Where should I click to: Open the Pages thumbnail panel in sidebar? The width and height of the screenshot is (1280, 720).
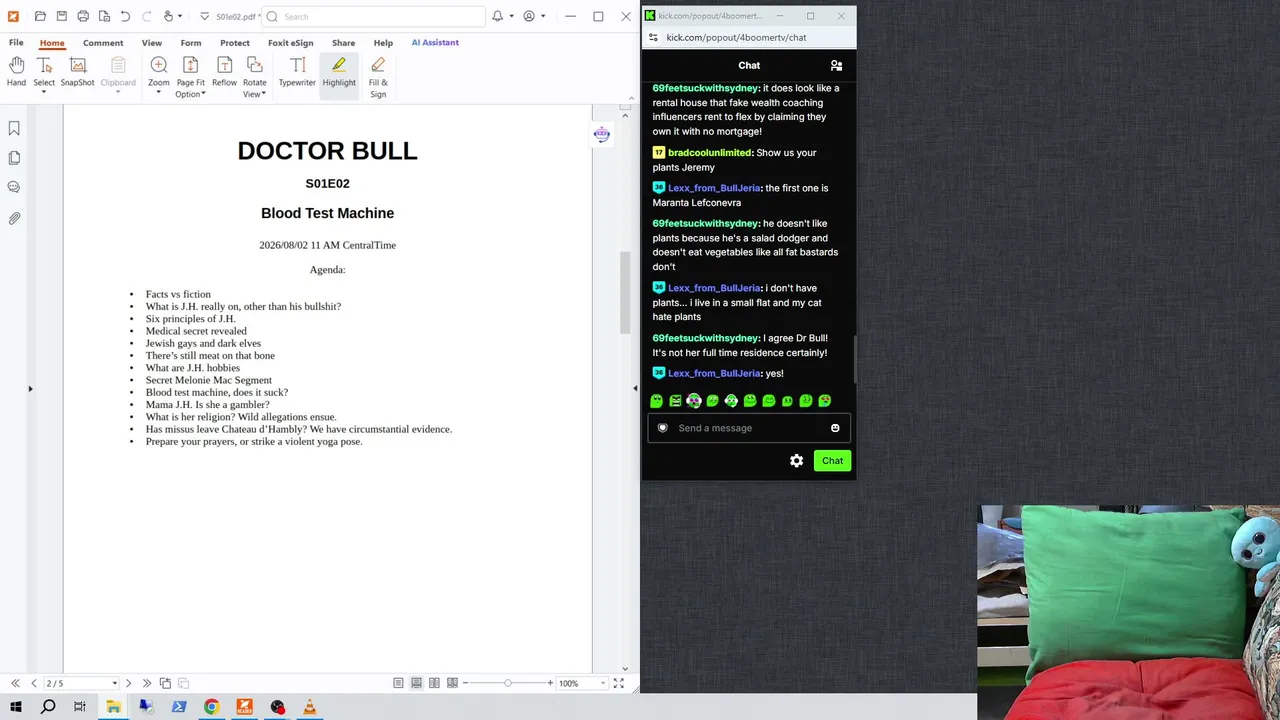pos(14,158)
